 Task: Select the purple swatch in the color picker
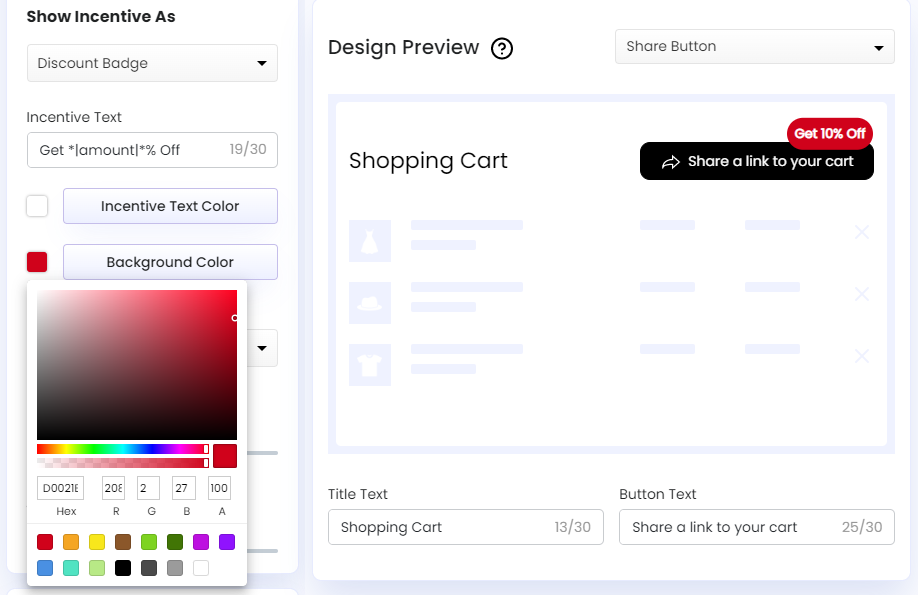[x=226, y=541]
